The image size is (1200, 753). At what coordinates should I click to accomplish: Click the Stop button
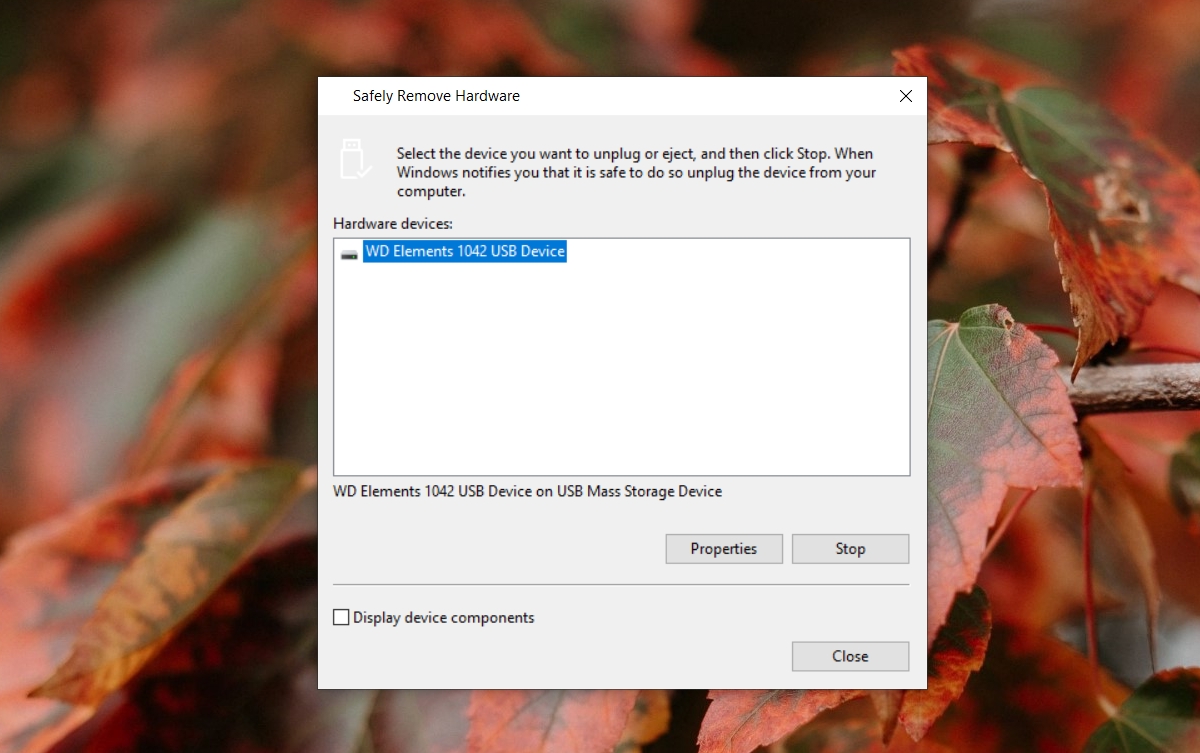point(850,549)
